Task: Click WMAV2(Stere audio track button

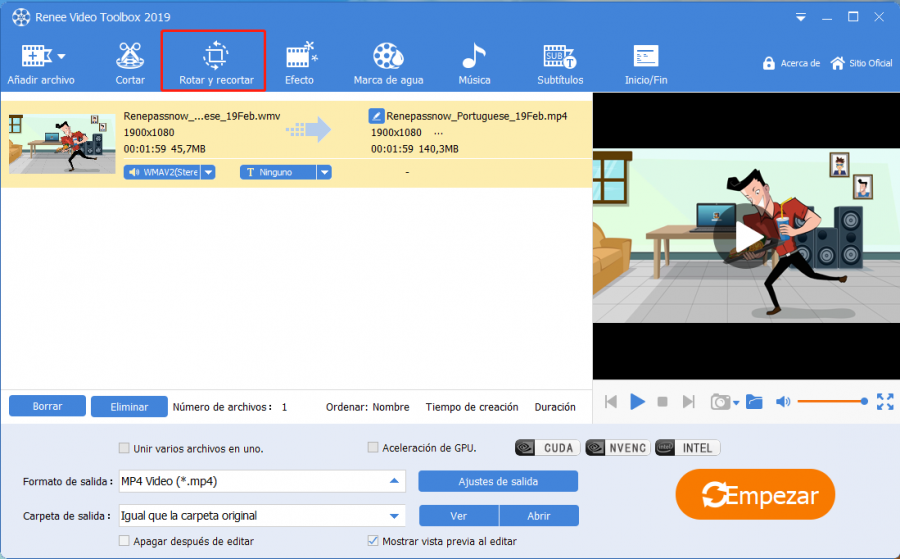Action: pyautogui.click(x=162, y=172)
